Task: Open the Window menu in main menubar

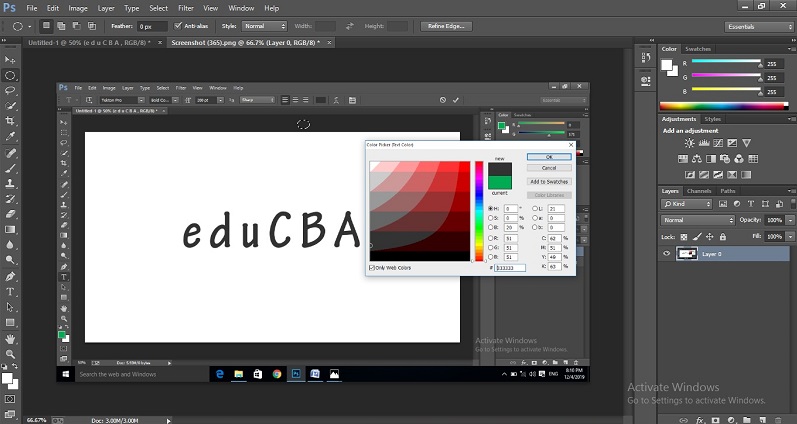Action: pyautogui.click(x=241, y=8)
